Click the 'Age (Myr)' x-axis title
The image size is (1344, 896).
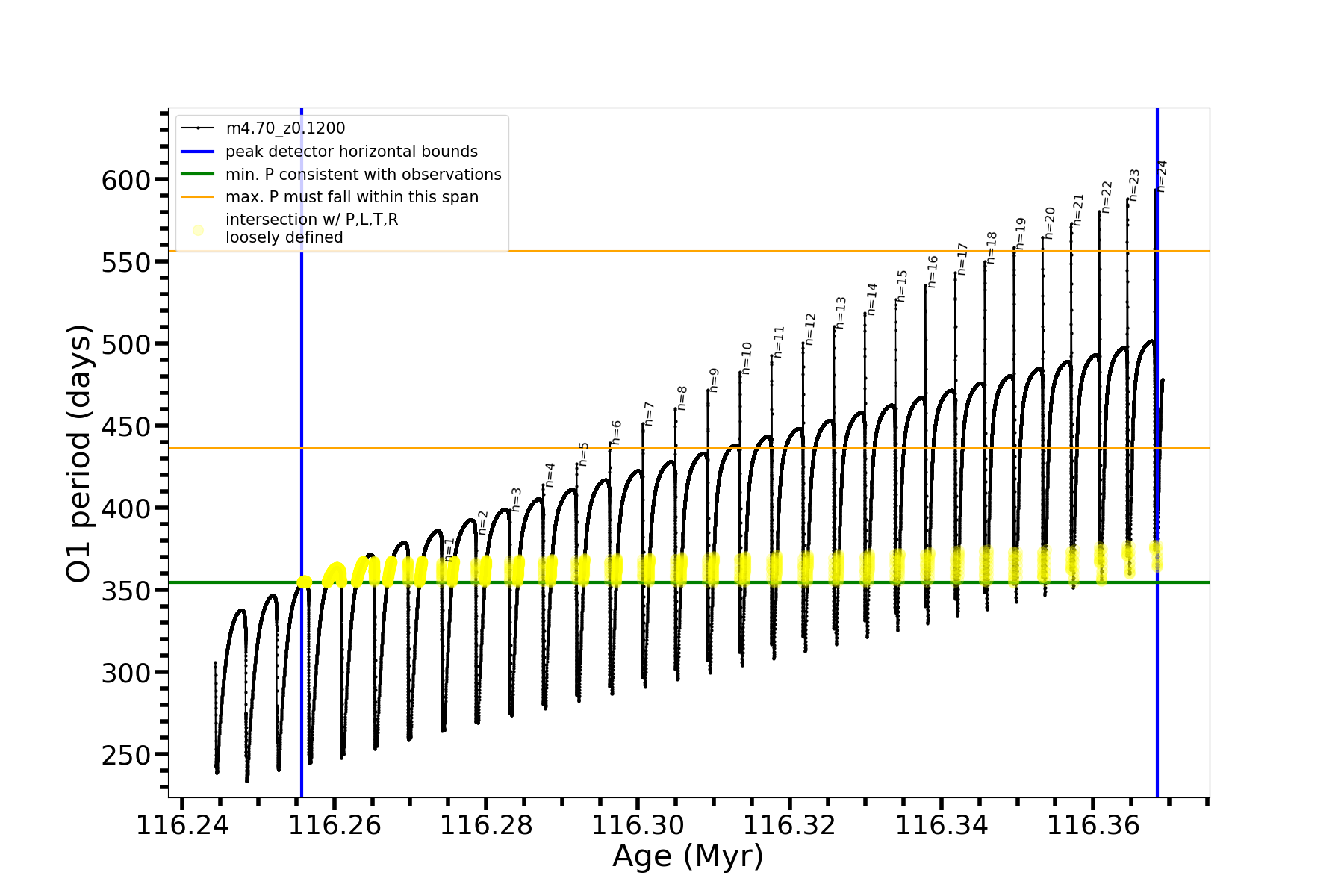pyautogui.click(x=688, y=856)
